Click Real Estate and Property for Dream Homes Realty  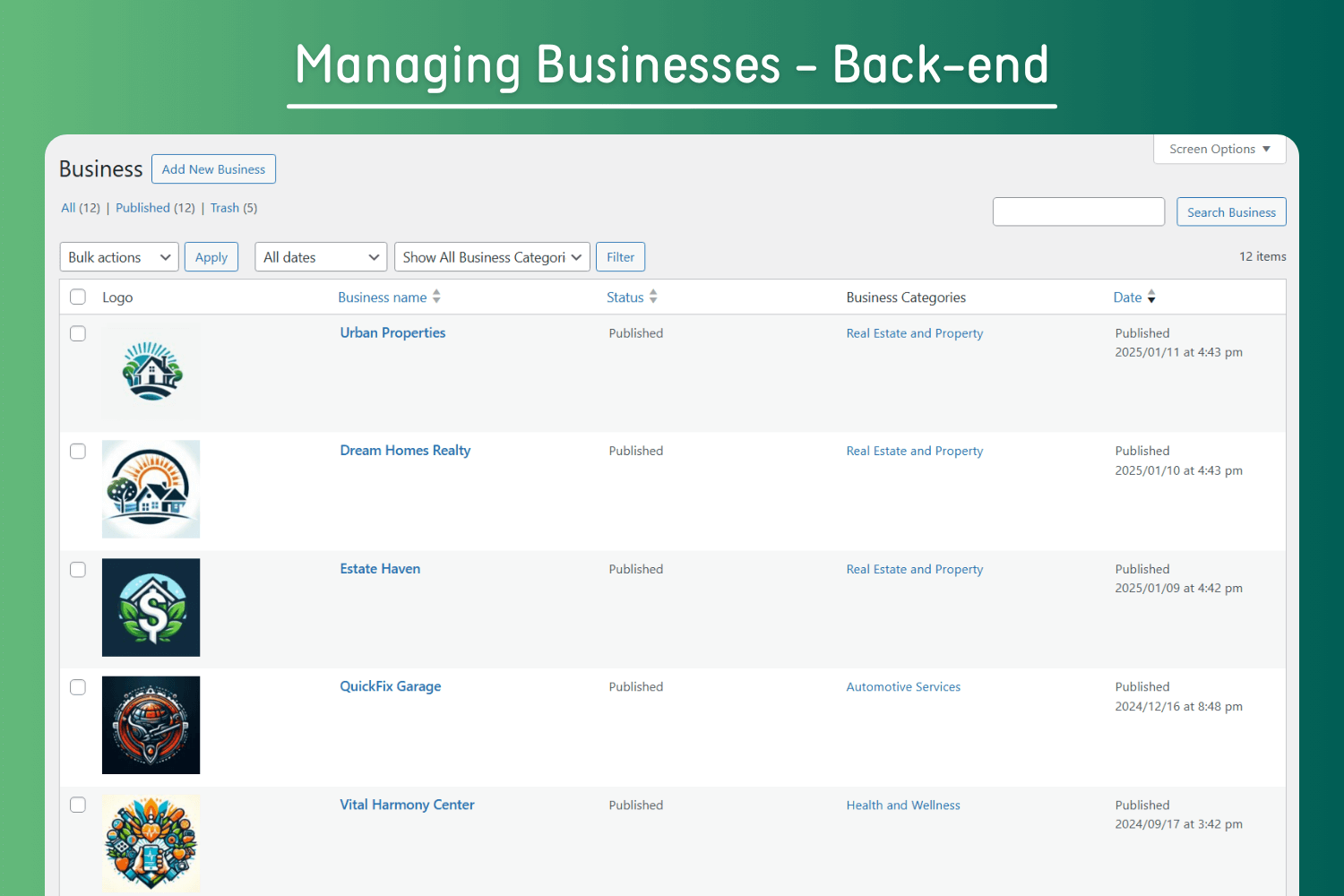point(915,451)
